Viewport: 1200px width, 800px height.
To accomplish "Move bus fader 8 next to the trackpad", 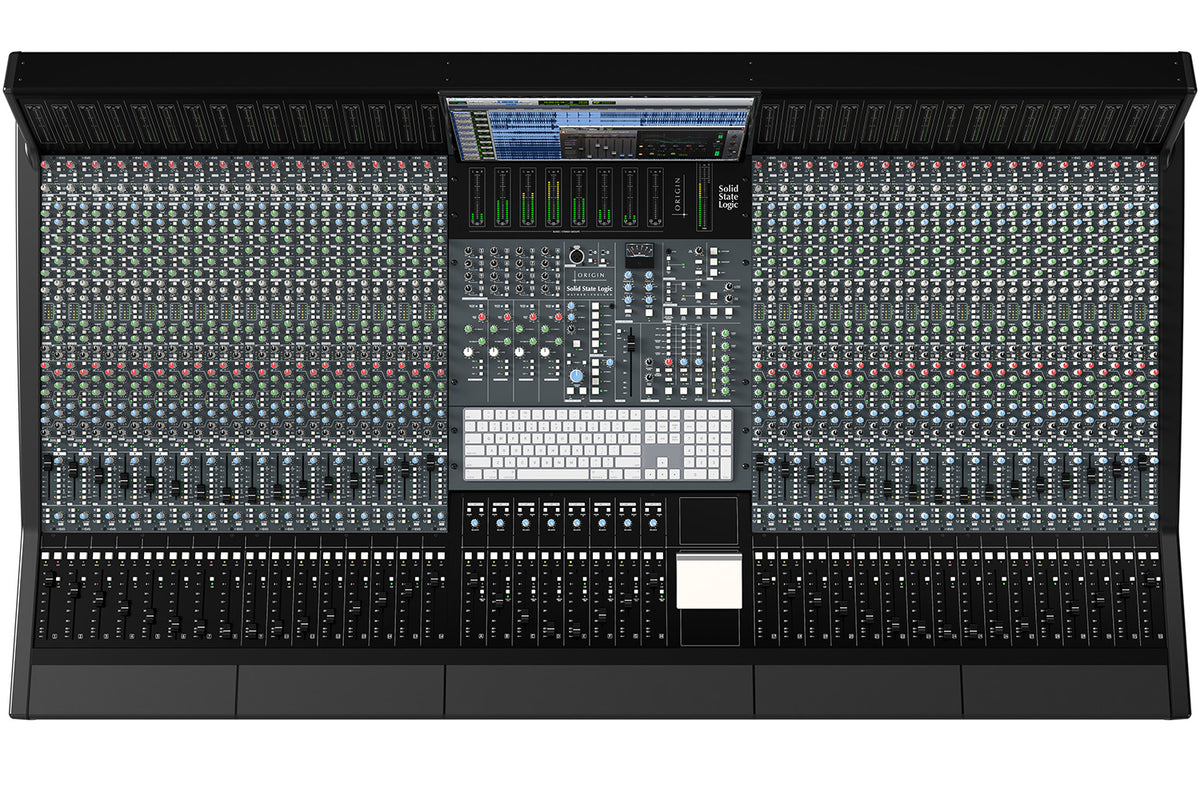I will pyautogui.click(x=653, y=581).
